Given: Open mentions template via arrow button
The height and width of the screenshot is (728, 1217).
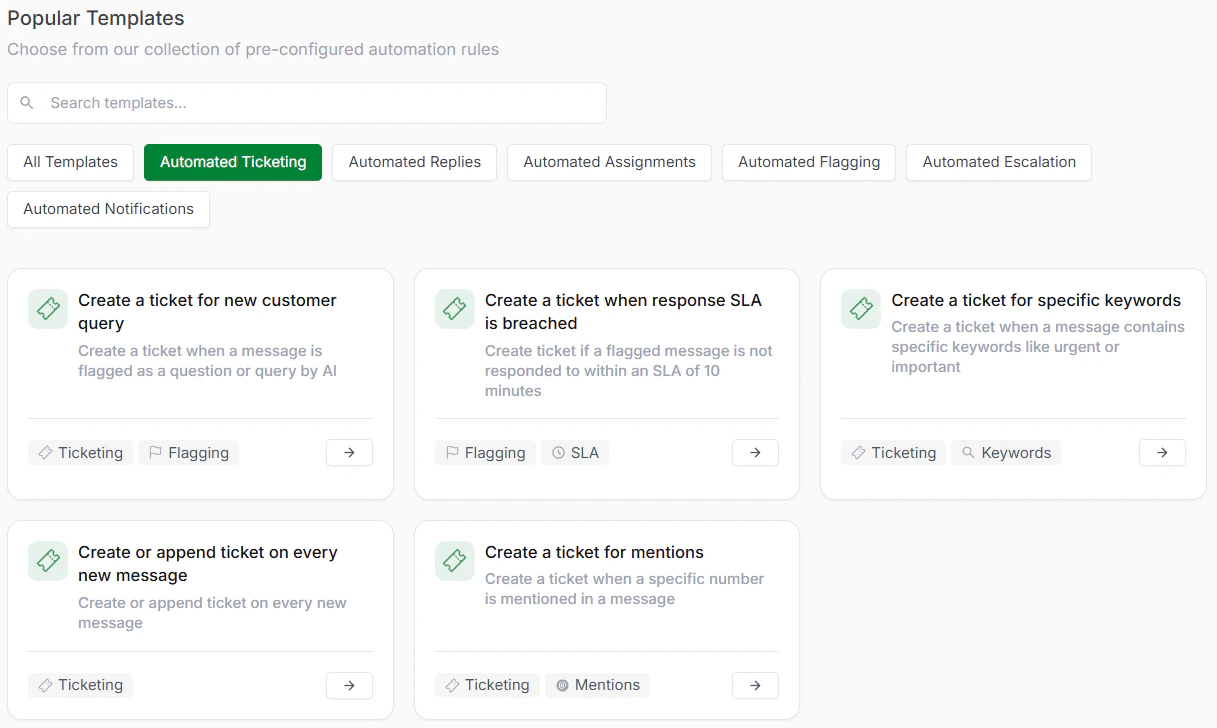Looking at the screenshot, I should click(755, 685).
